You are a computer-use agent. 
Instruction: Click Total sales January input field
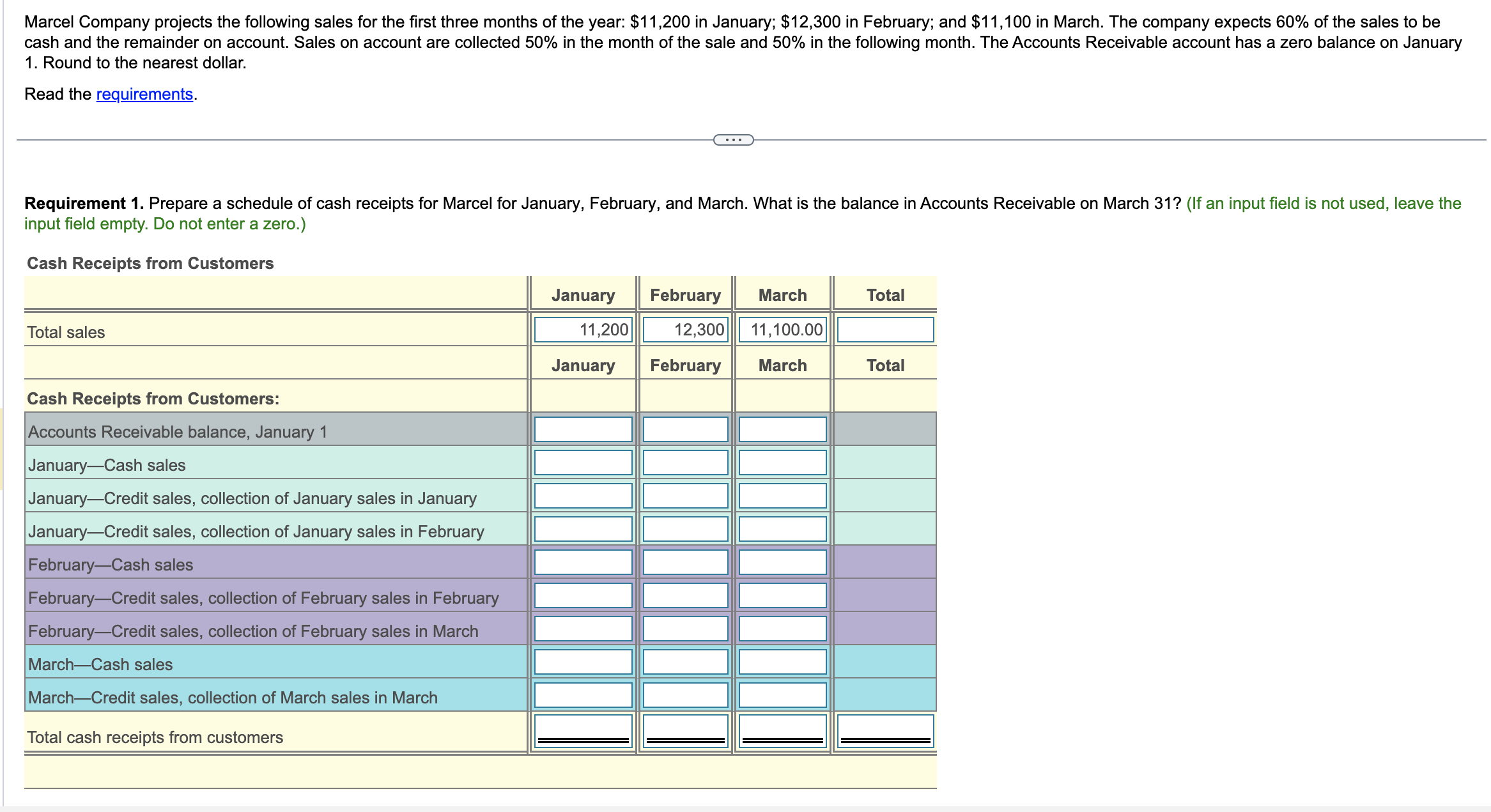point(583,330)
